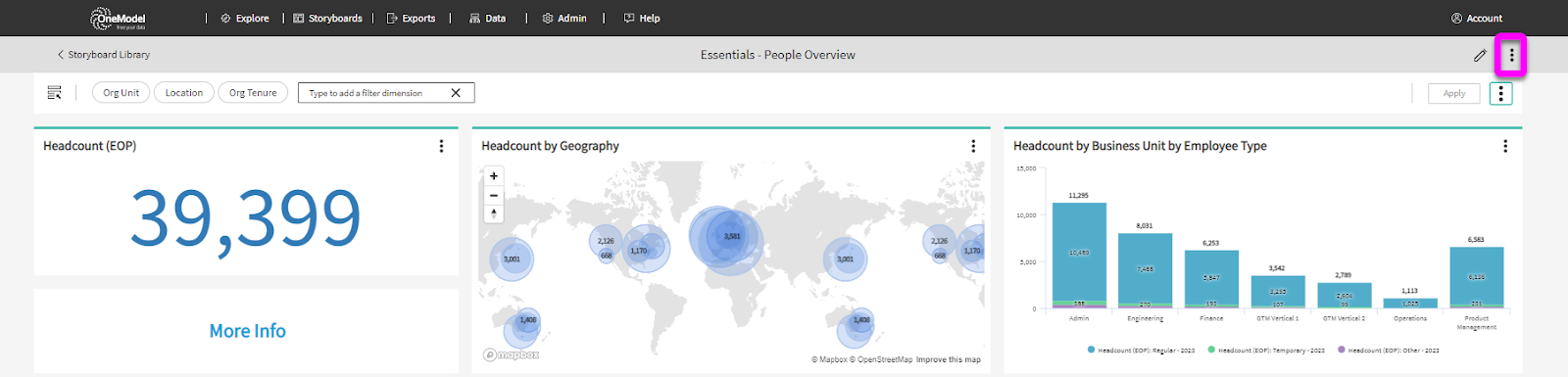Image resolution: width=1568 pixels, height=377 pixels.
Task: Toggle Temporary 2023 legend series
Action: [1266, 350]
